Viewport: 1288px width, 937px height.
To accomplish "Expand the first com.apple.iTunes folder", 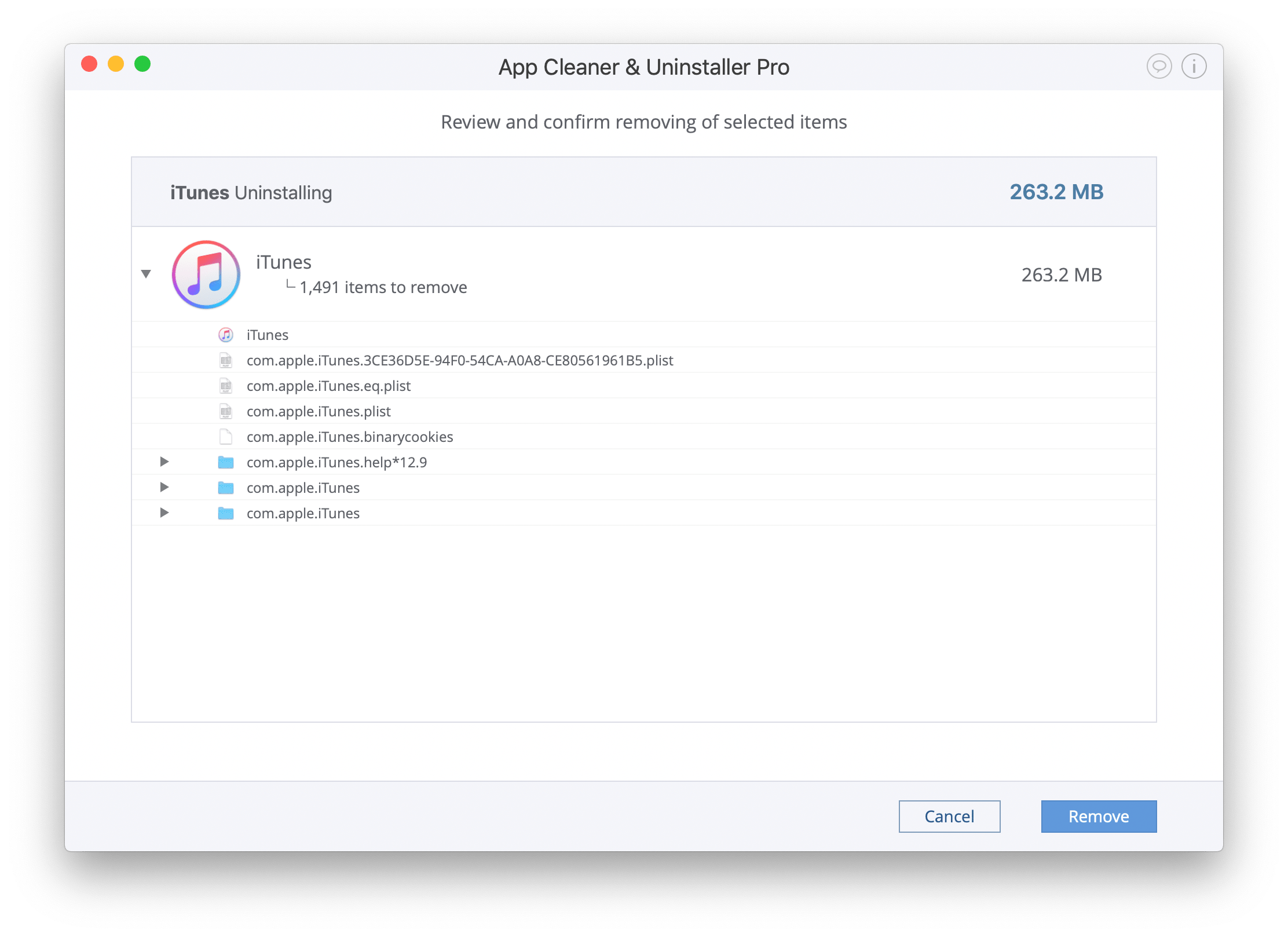I will pos(163,487).
